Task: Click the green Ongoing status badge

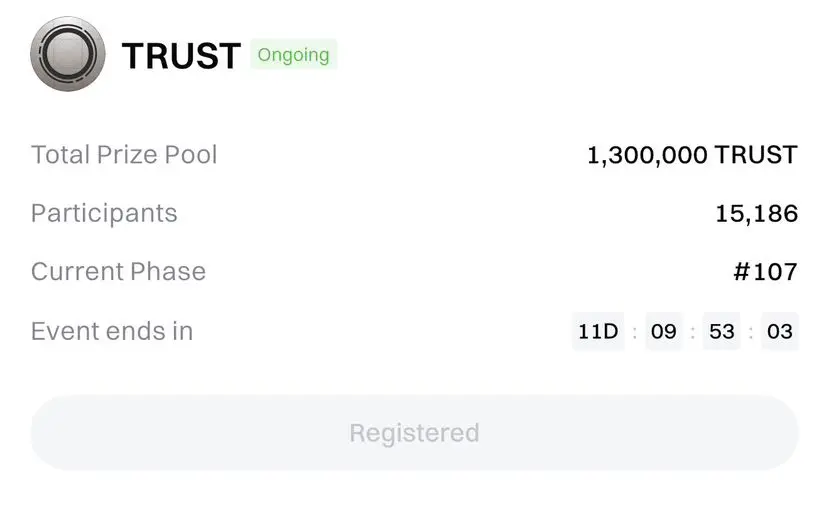Action: pos(294,55)
